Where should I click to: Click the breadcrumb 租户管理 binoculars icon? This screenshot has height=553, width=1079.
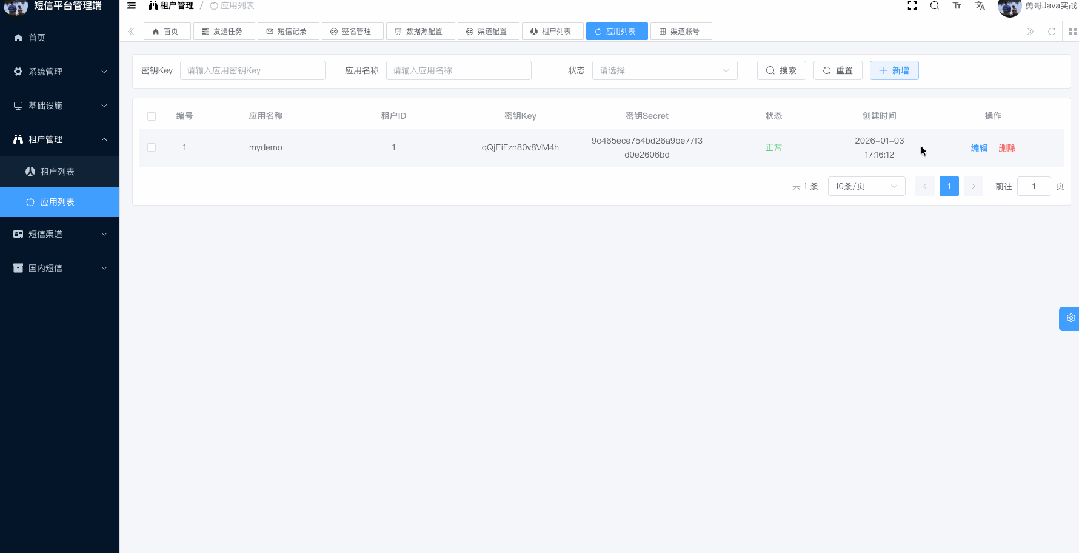(153, 6)
